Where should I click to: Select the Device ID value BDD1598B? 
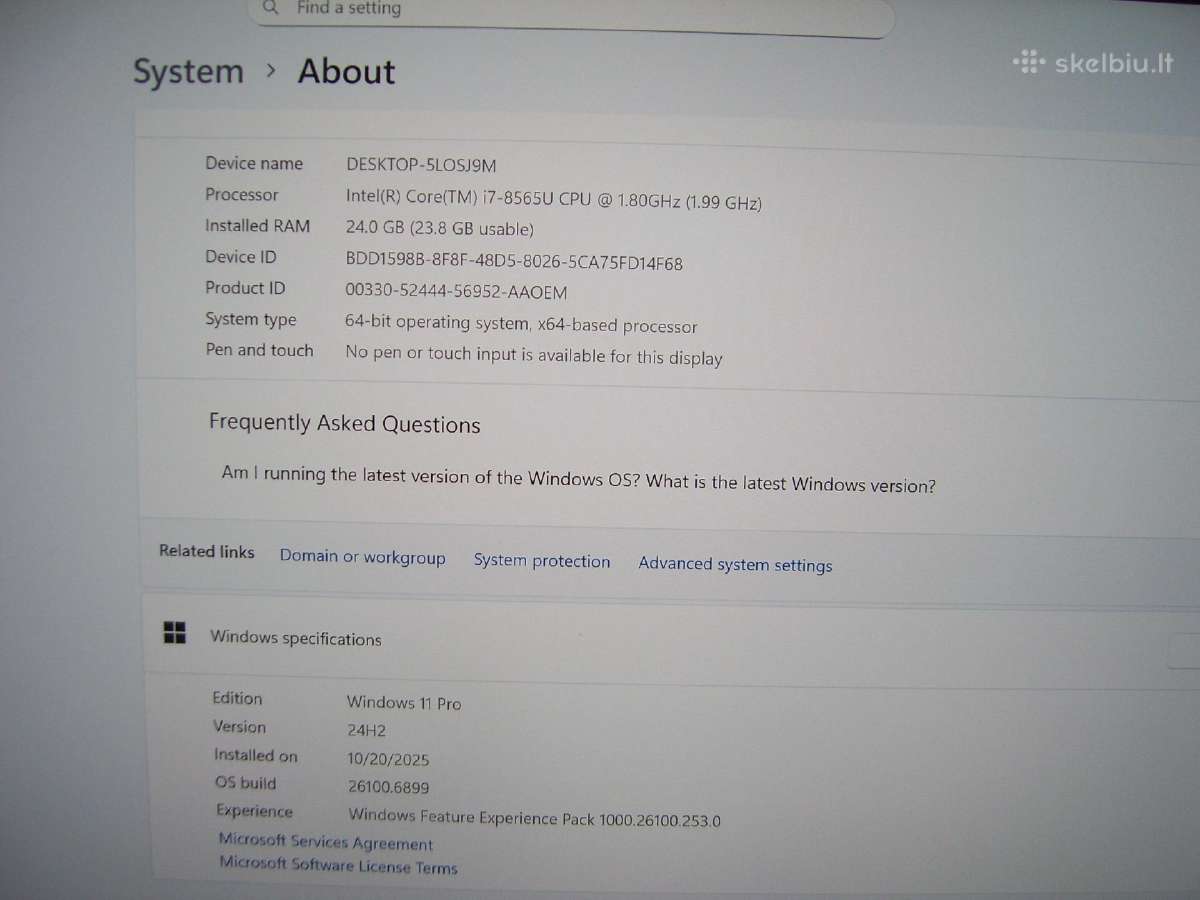[514, 262]
